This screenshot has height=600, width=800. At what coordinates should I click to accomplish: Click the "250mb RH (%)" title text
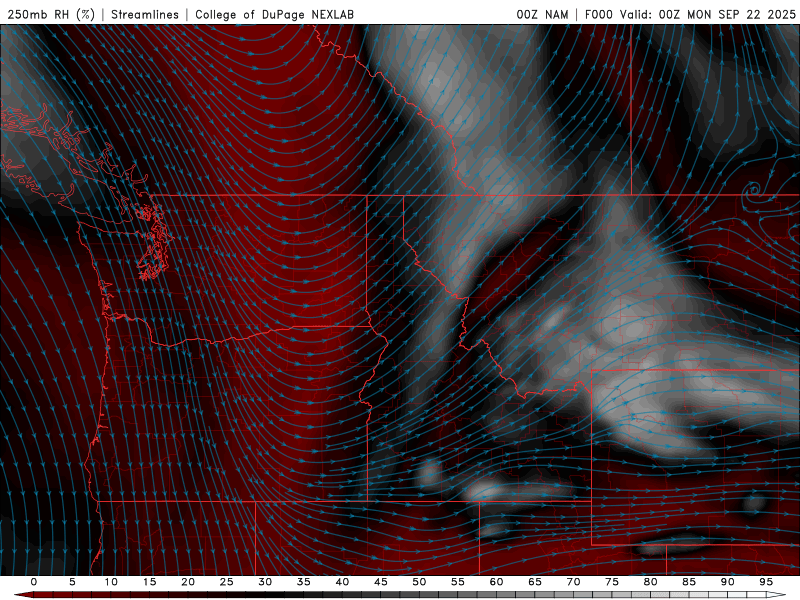(51, 14)
